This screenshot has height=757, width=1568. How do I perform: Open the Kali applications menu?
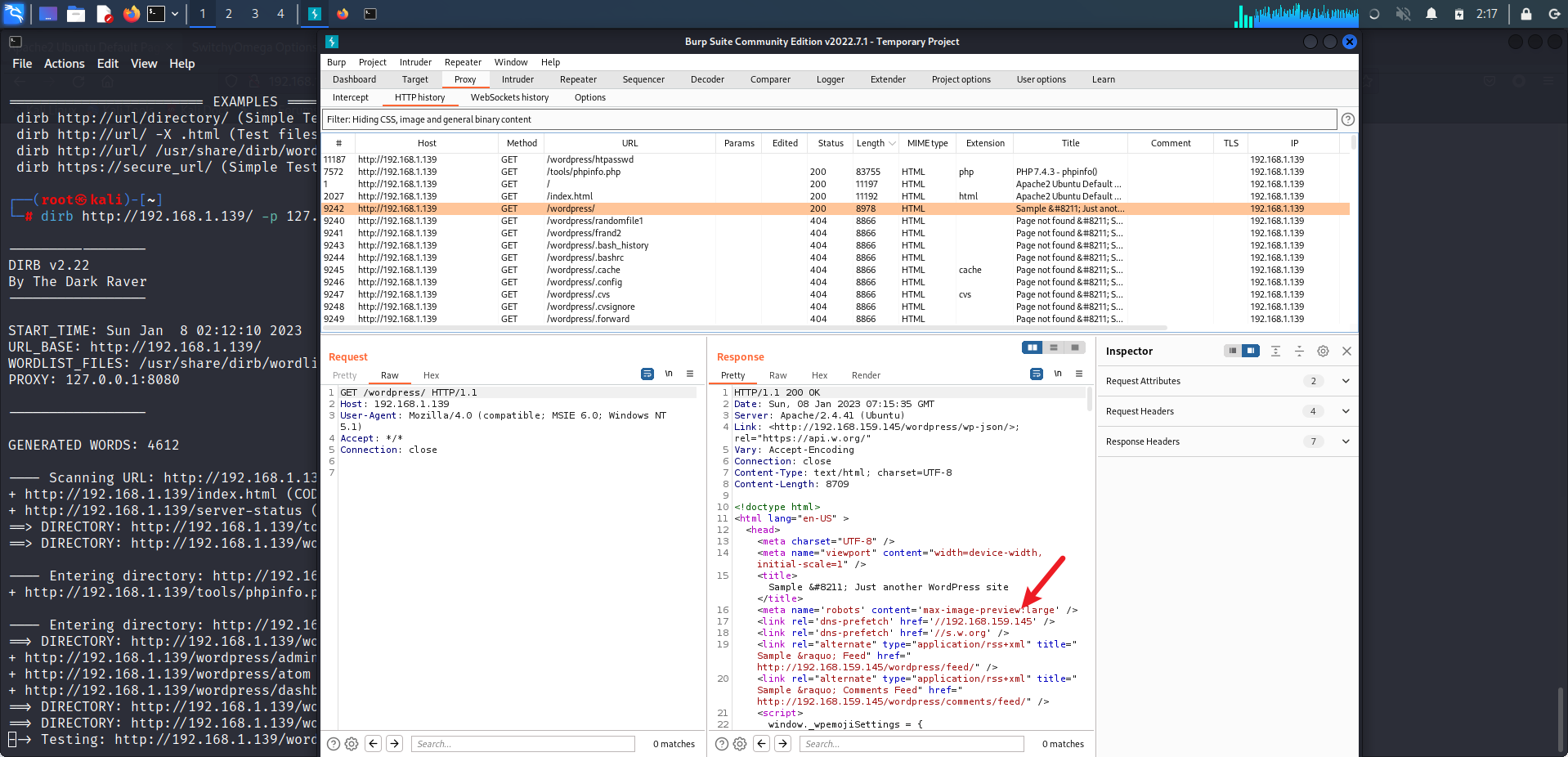(15, 13)
